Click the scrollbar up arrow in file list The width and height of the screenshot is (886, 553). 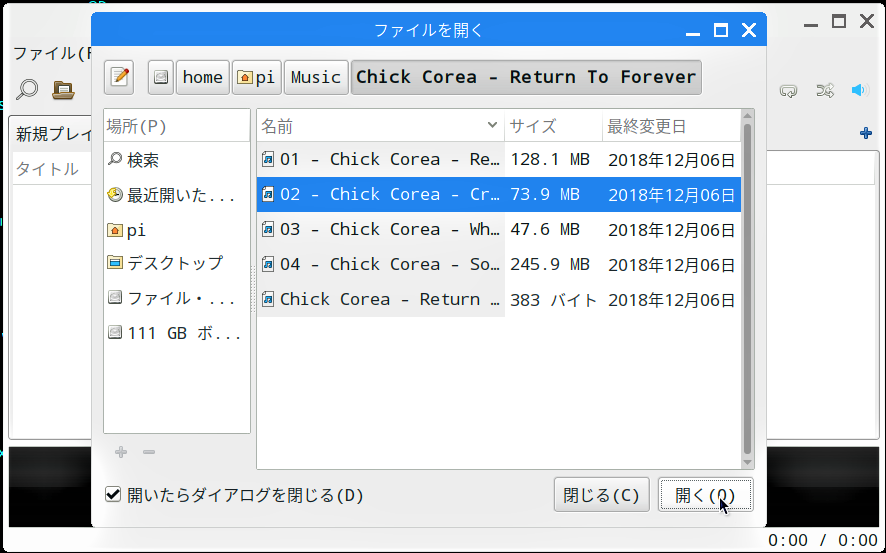(748, 116)
